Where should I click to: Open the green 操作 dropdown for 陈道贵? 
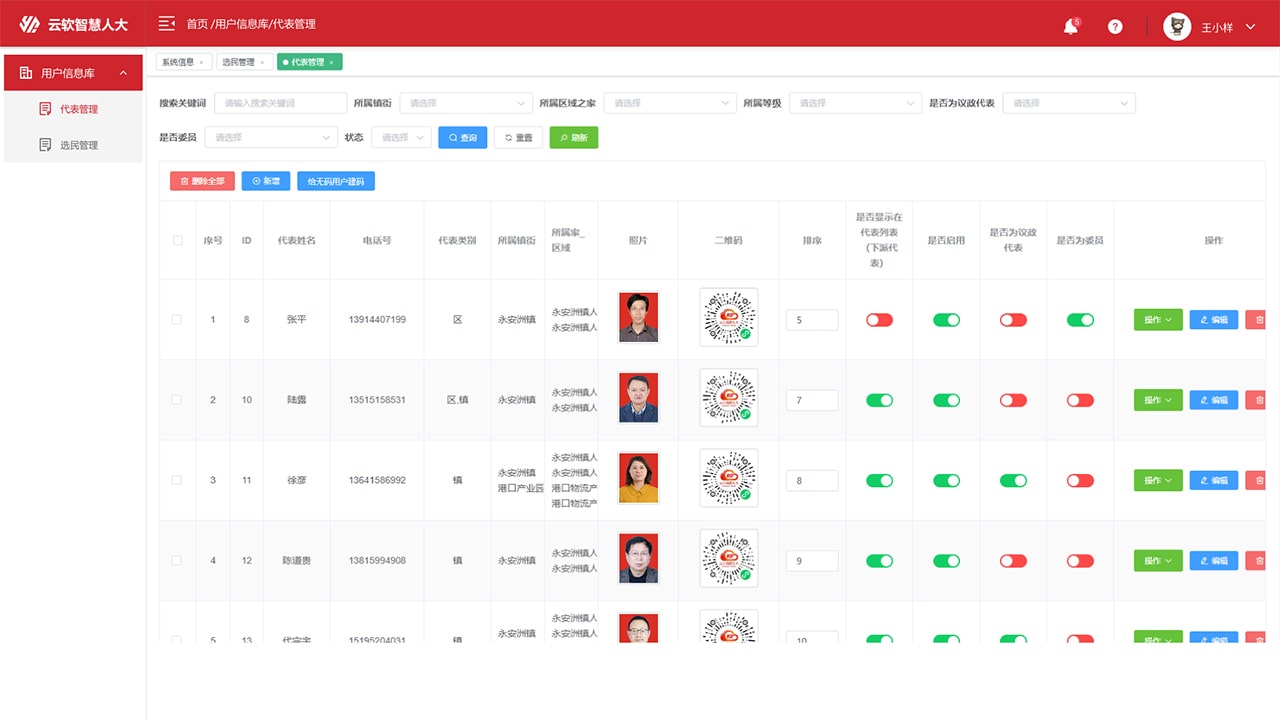1158,561
